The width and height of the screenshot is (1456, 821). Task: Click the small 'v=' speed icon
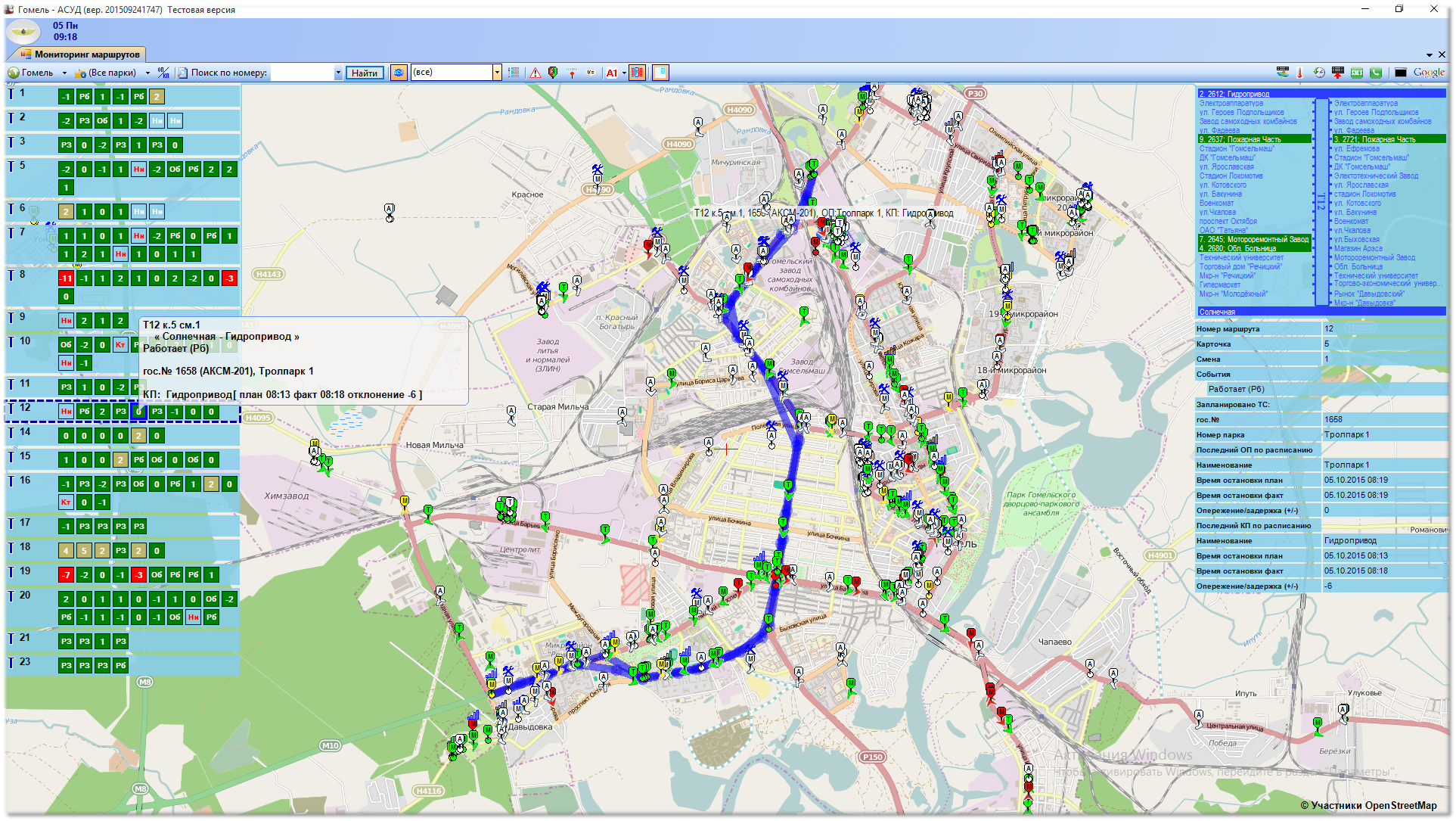coord(591,73)
